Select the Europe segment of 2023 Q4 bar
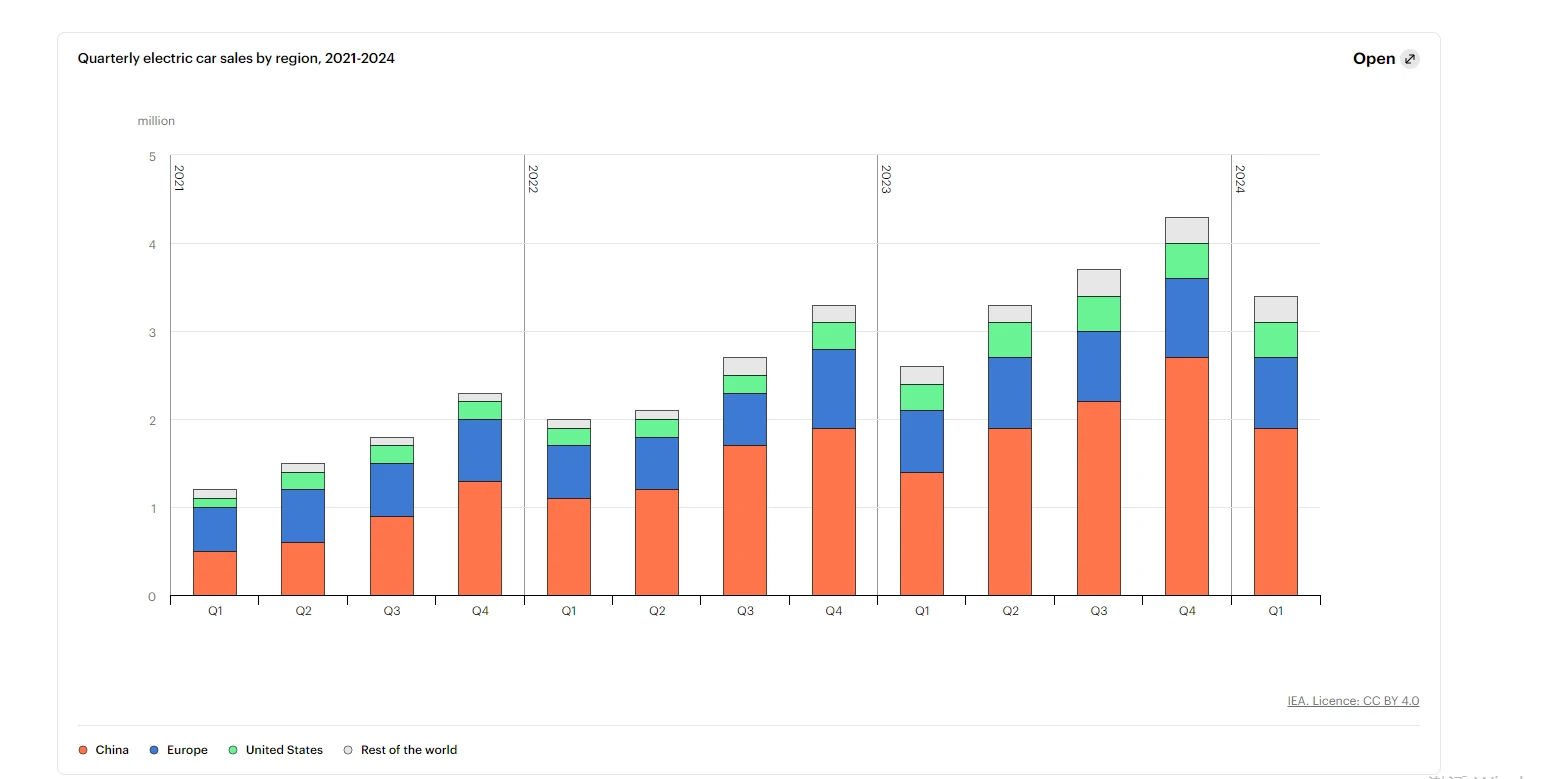 1187,318
